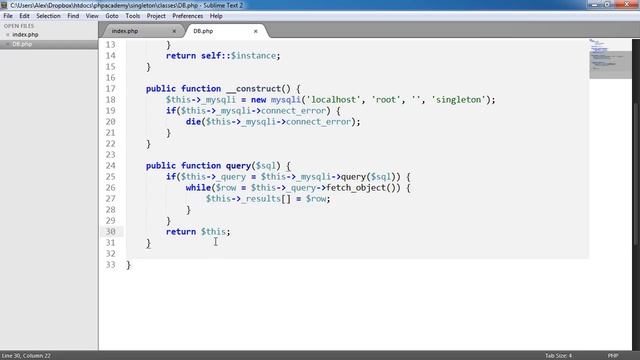
Task: Click the 'die' call on line 20
Action: tap(193, 122)
